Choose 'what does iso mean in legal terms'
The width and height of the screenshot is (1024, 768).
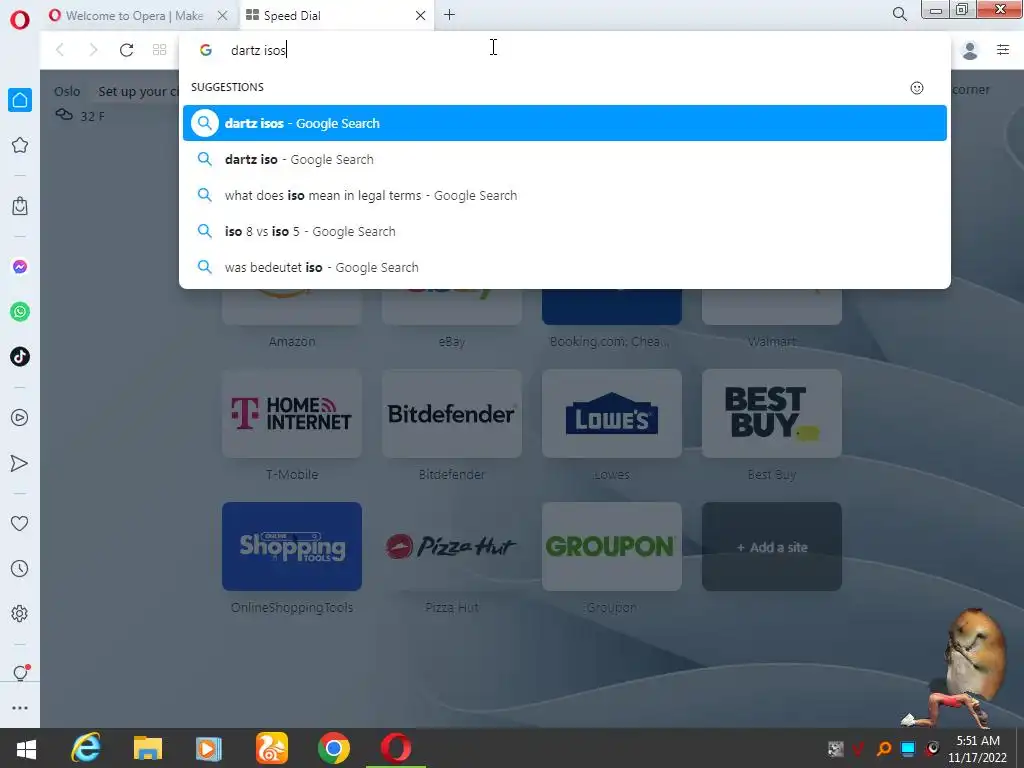tap(564, 195)
